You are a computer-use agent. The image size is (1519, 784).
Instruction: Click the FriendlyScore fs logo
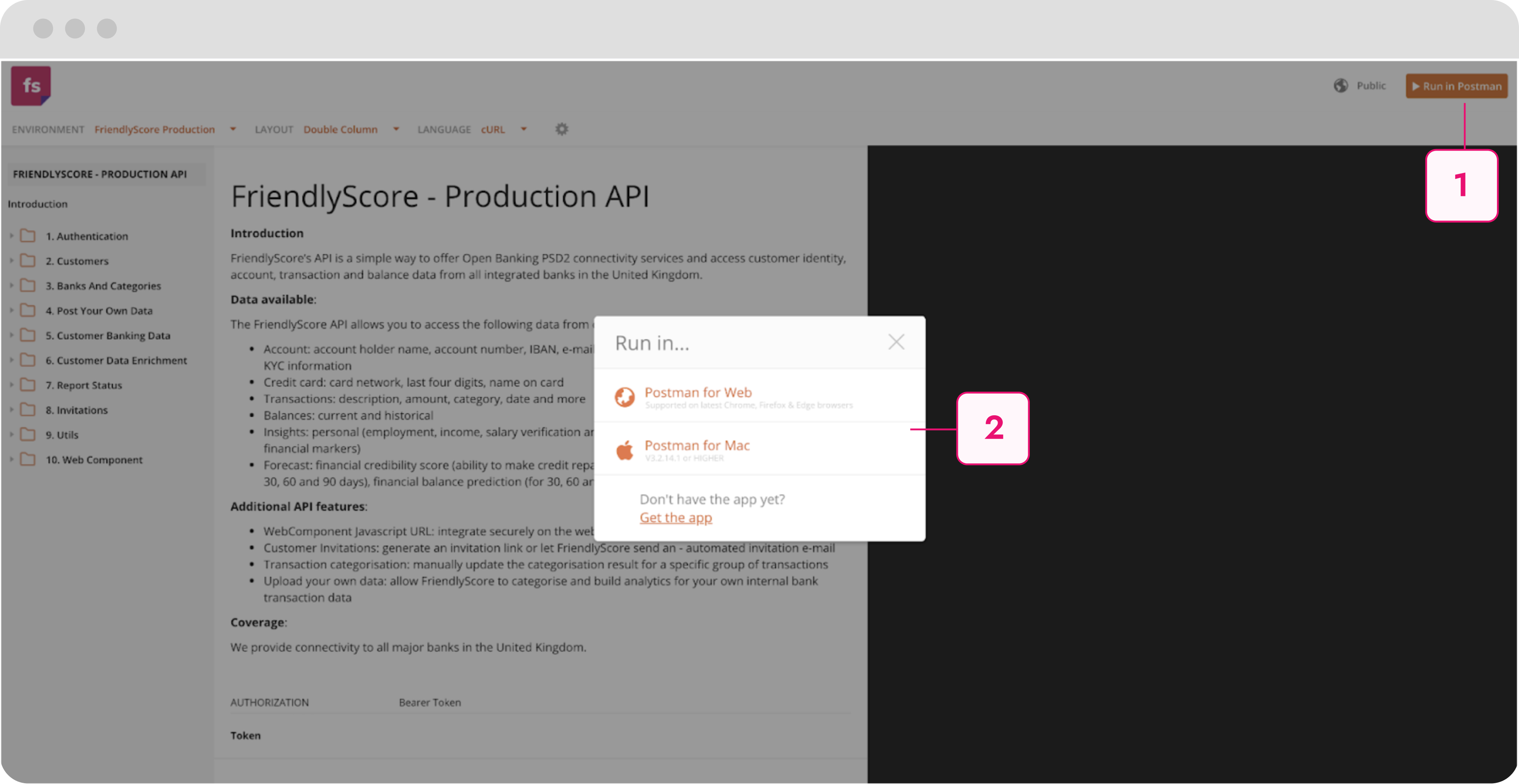31,86
